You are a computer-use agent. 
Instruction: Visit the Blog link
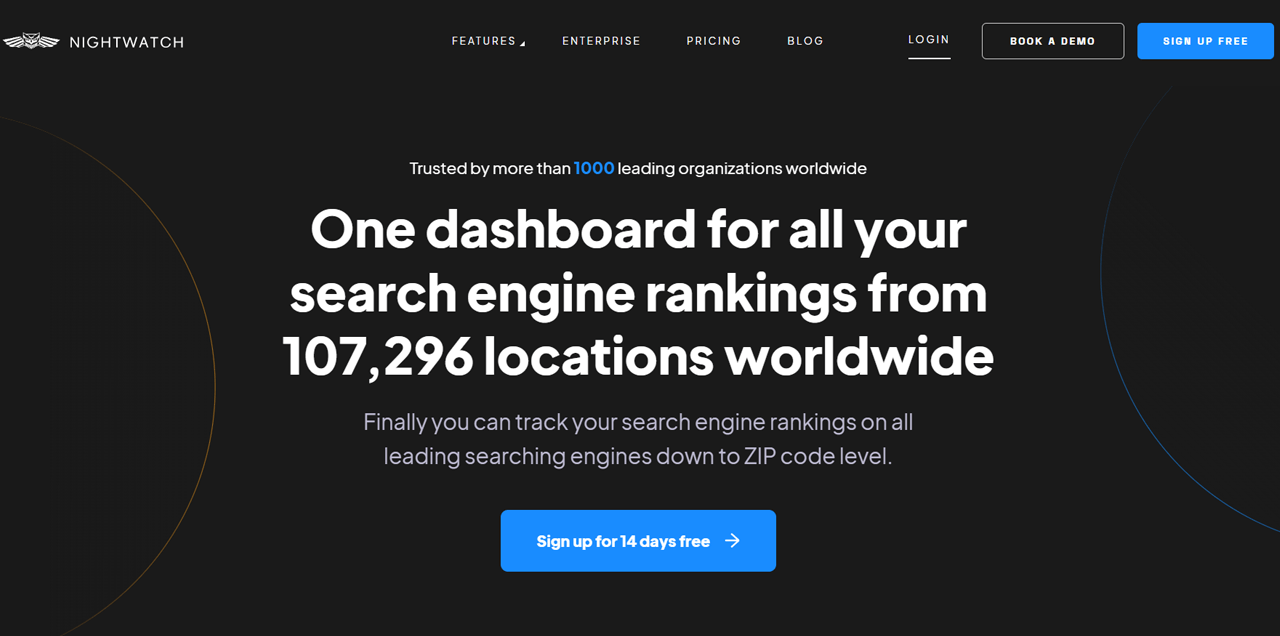click(x=805, y=41)
